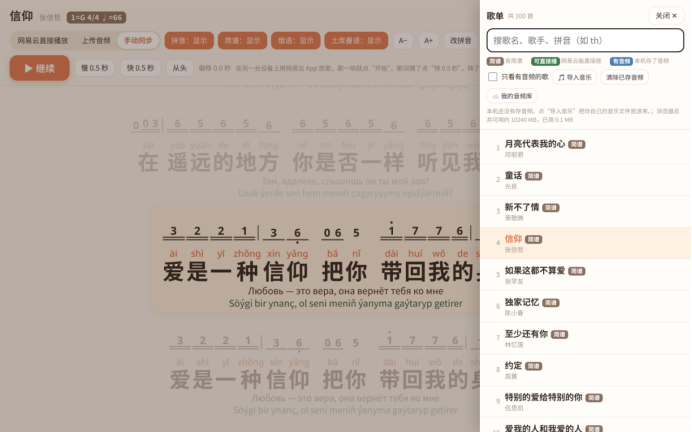Select 上传音频 mode tab
Screen dimensions: 692x432
point(96,41)
